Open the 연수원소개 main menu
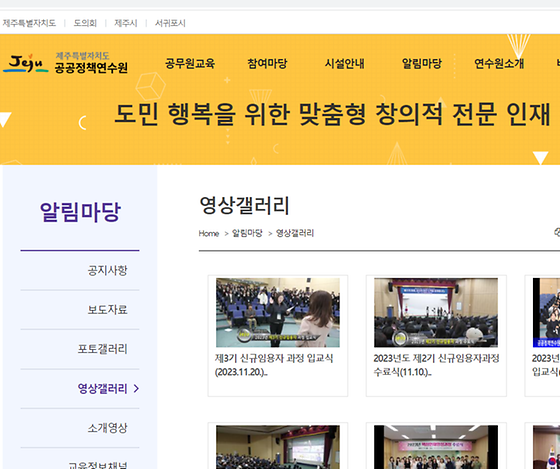560x469 pixels. coord(499,64)
